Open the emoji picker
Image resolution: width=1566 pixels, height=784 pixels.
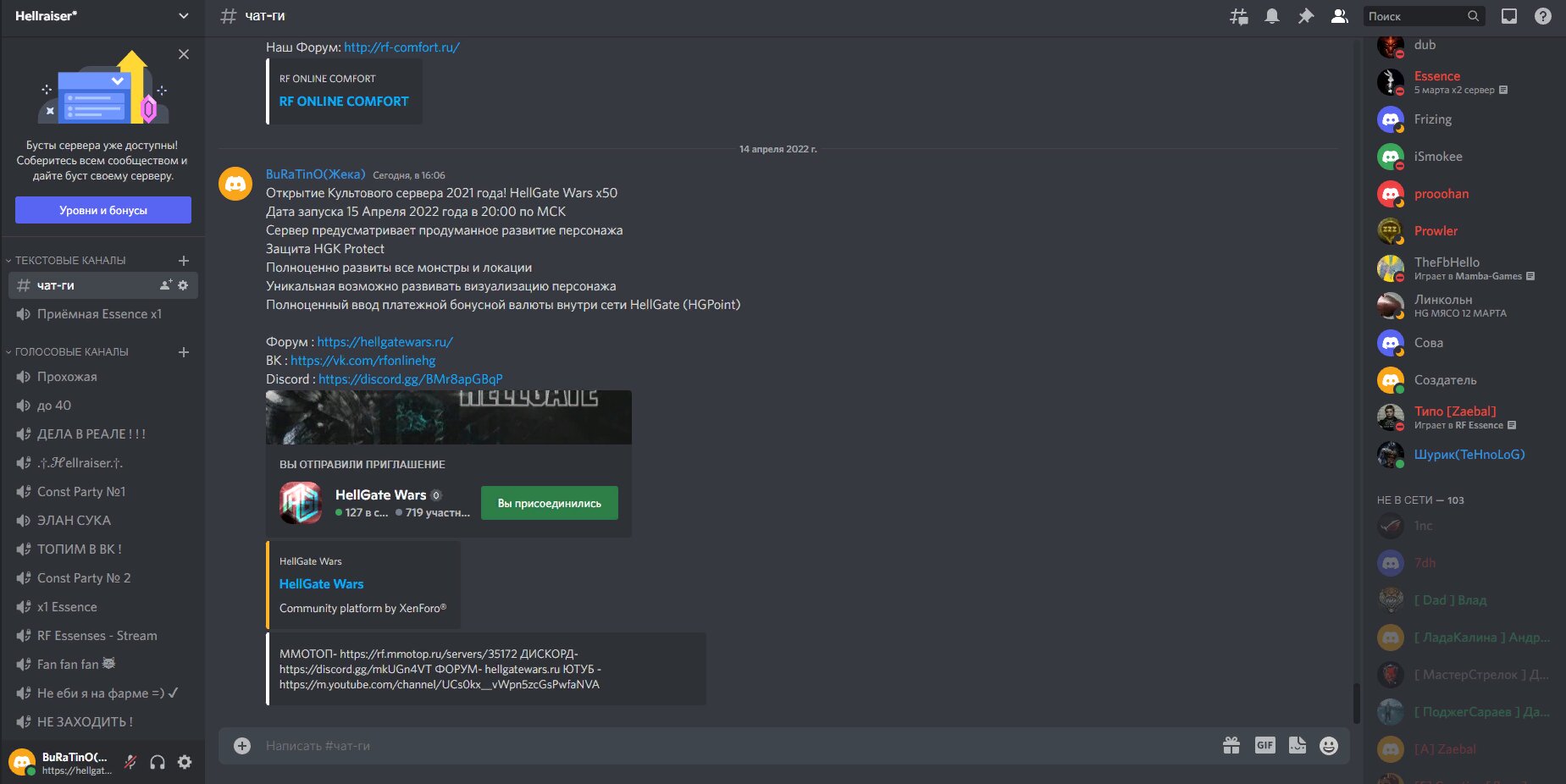[1329, 745]
